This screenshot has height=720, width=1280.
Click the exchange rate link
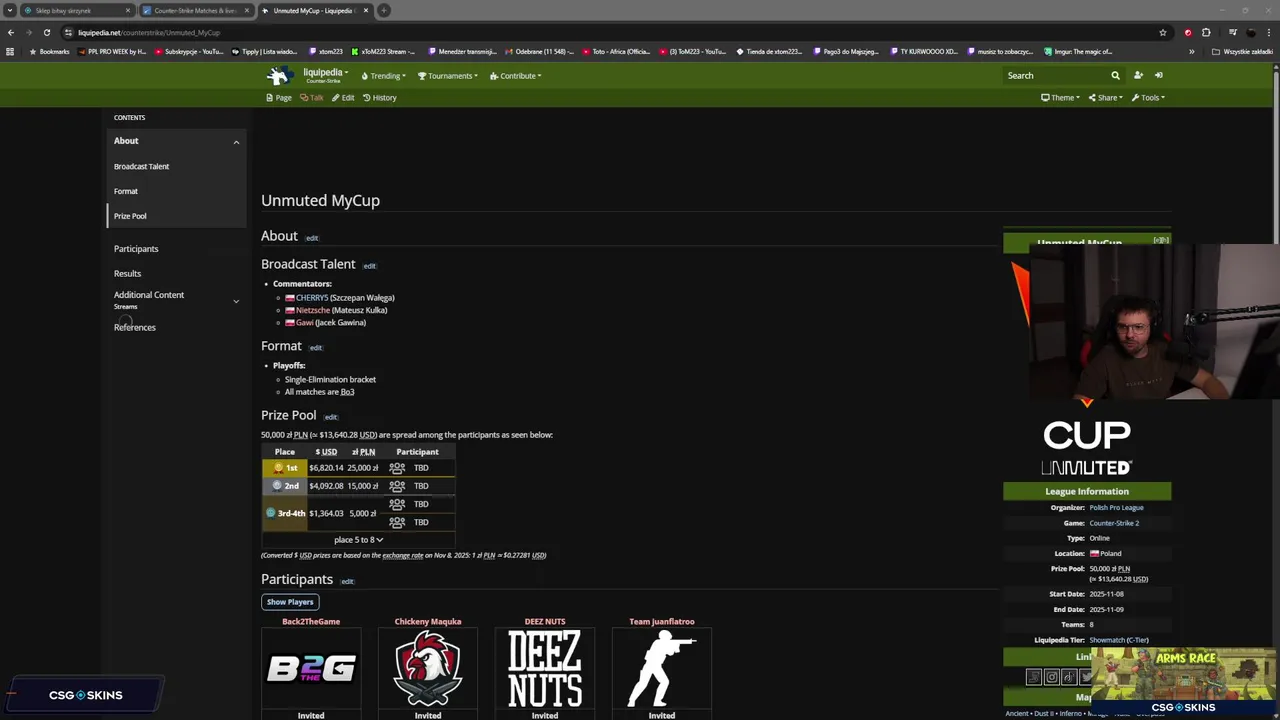point(403,555)
